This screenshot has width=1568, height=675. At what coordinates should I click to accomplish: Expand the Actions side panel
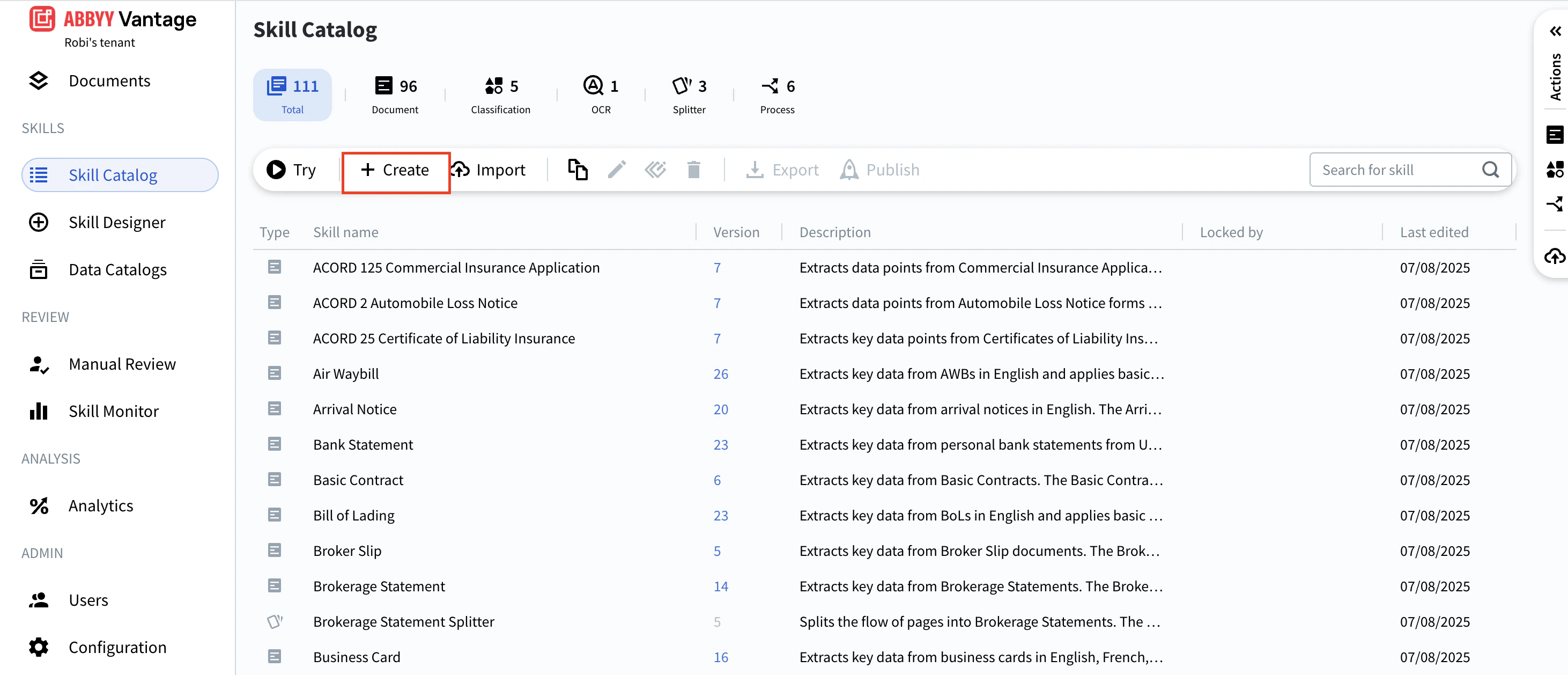[1555, 31]
